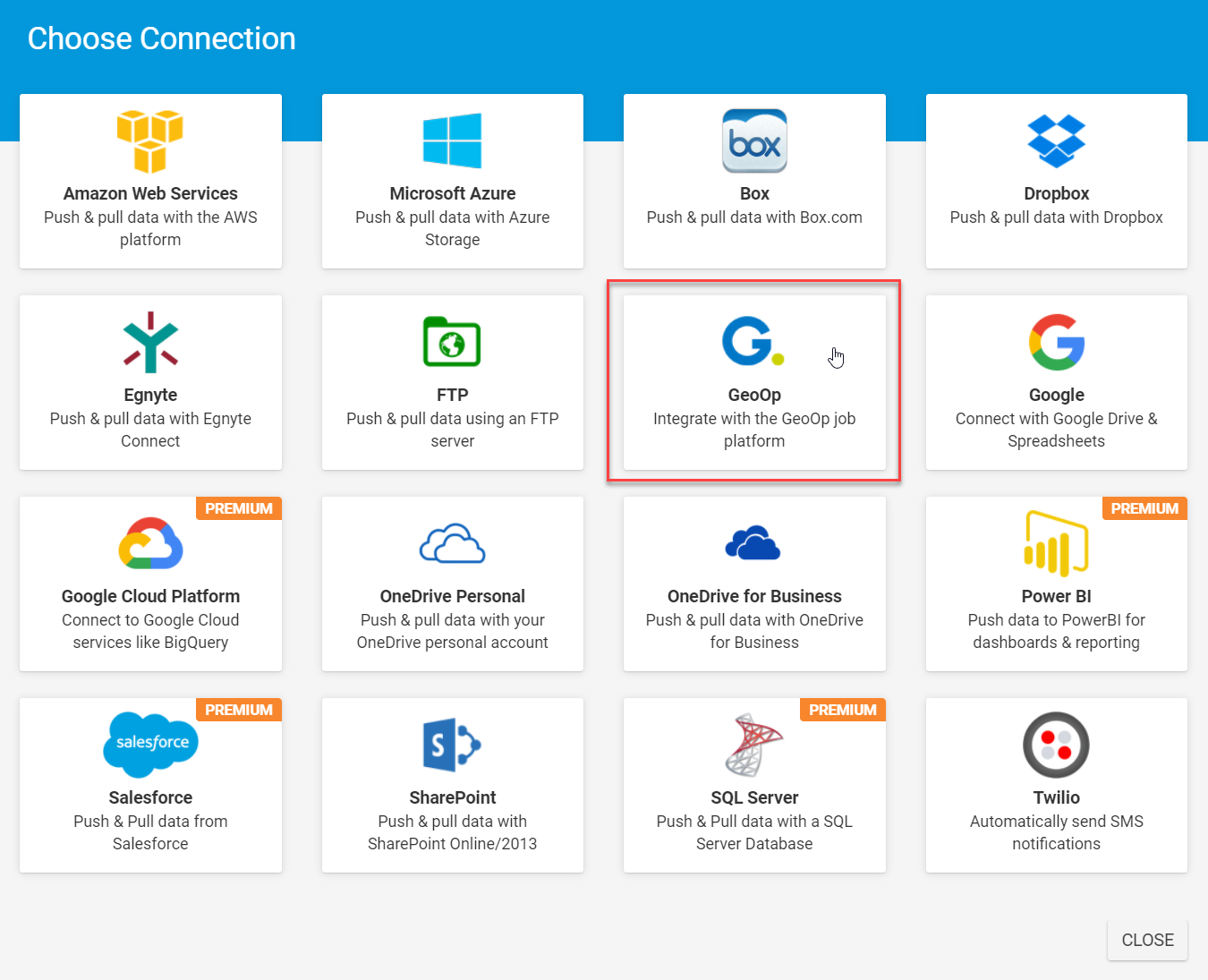Image resolution: width=1208 pixels, height=980 pixels.
Task: Click the Amazon Web Services boxes icon
Action: [x=150, y=141]
